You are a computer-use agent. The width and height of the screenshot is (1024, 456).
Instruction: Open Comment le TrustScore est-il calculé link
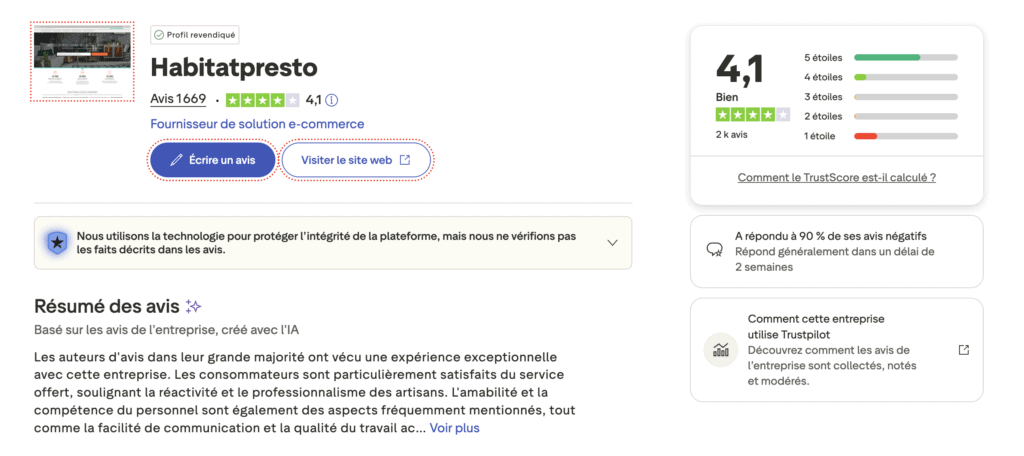(x=837, y=178)
